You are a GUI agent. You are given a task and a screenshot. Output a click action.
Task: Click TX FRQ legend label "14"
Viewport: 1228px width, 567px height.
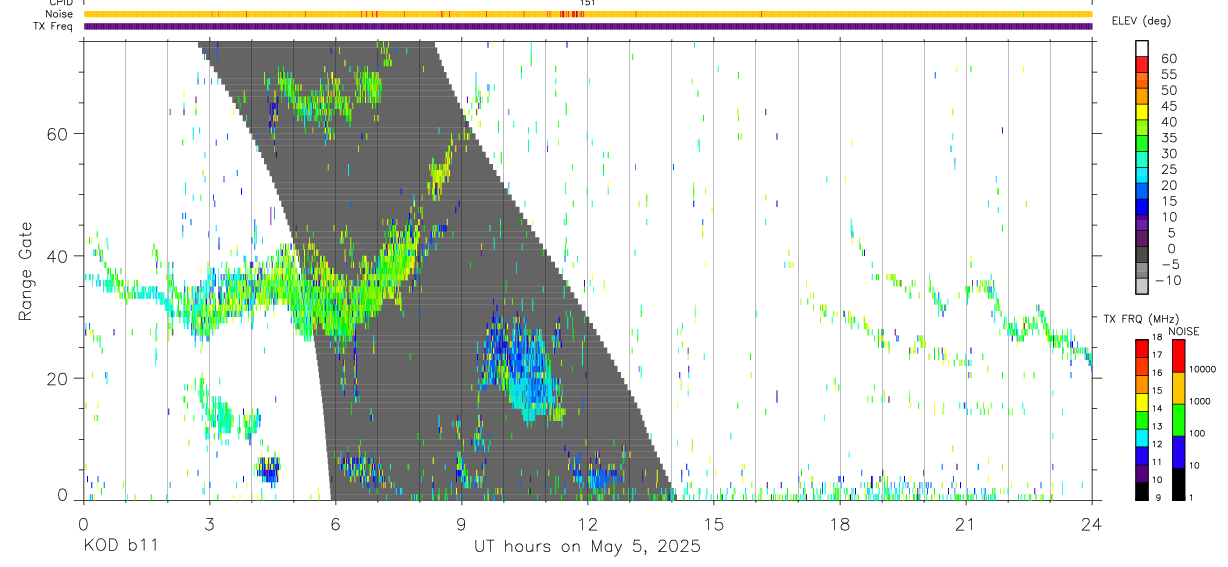point(1157,408)
